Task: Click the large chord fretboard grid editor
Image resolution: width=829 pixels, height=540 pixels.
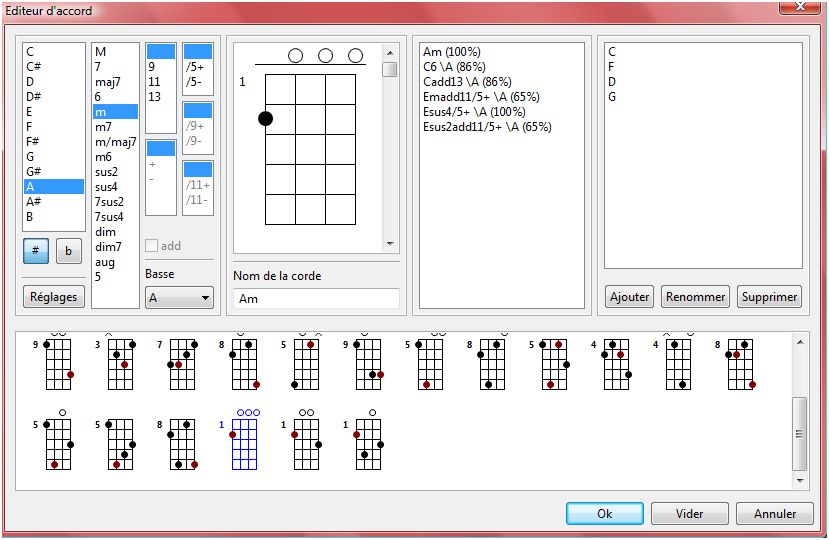Action: 310,149
